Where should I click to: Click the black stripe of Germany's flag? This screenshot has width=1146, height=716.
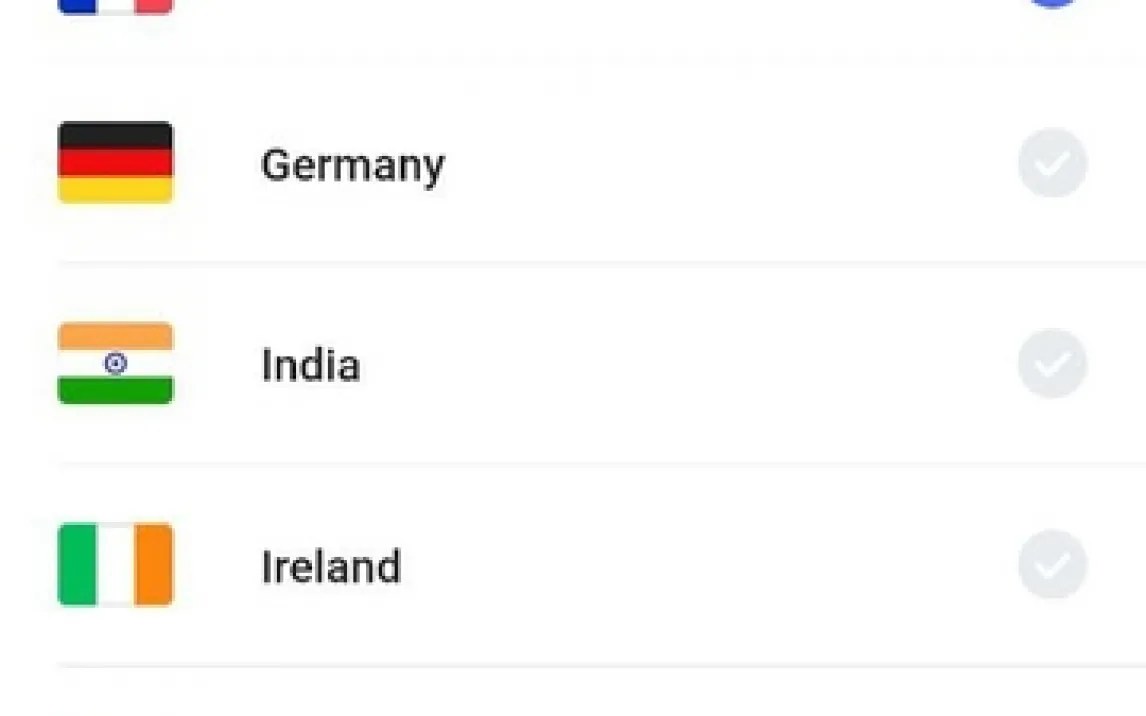(115, 136)
